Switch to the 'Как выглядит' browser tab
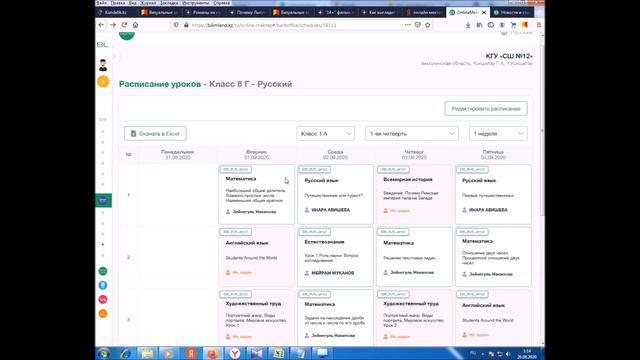Viewport: 640px width, 360px height. [x=380, y=13]
